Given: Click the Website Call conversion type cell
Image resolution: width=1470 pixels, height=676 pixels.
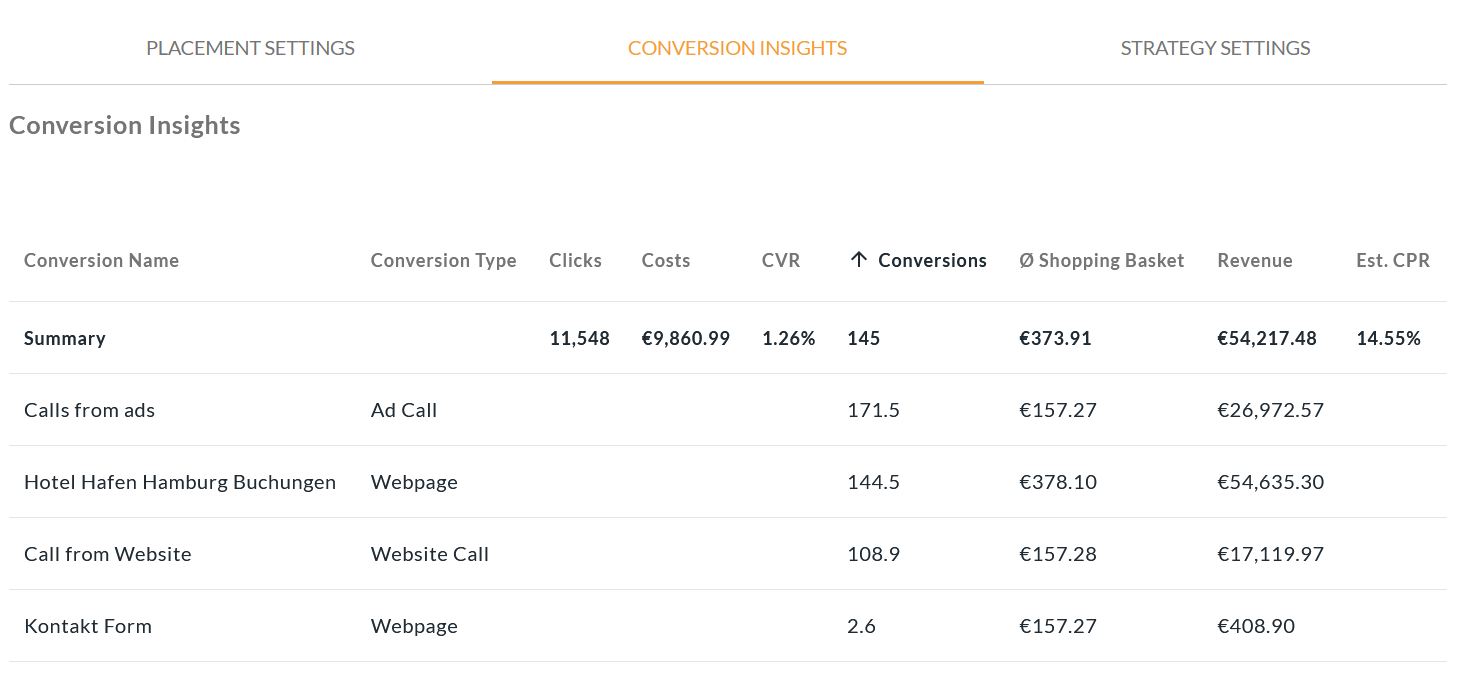Looking at the screenshot, I should coord(430,554).
